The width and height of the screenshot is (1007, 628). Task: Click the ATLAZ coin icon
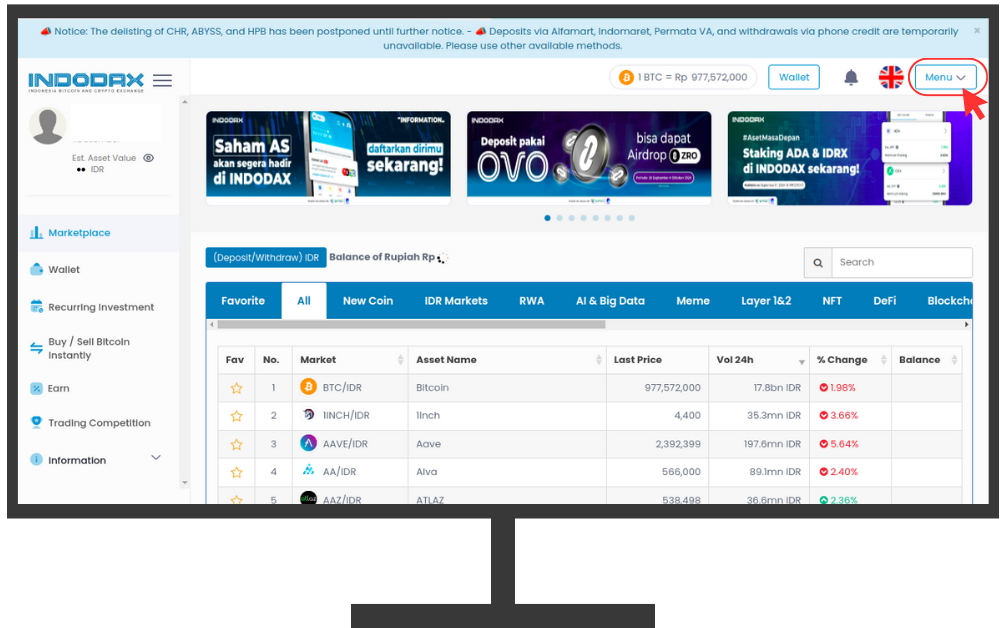(x=308, y=498)
